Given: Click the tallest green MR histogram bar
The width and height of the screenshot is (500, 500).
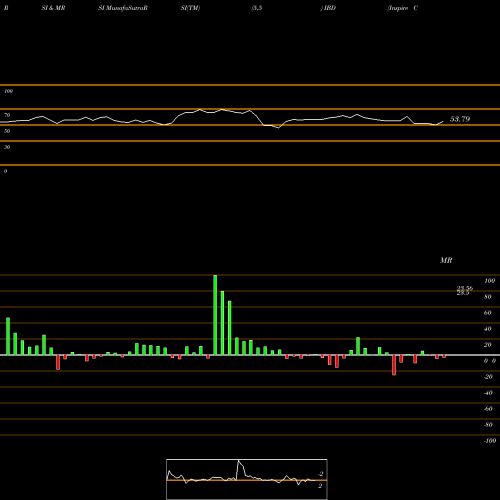Looking at the screenshot, I should 215,315.
